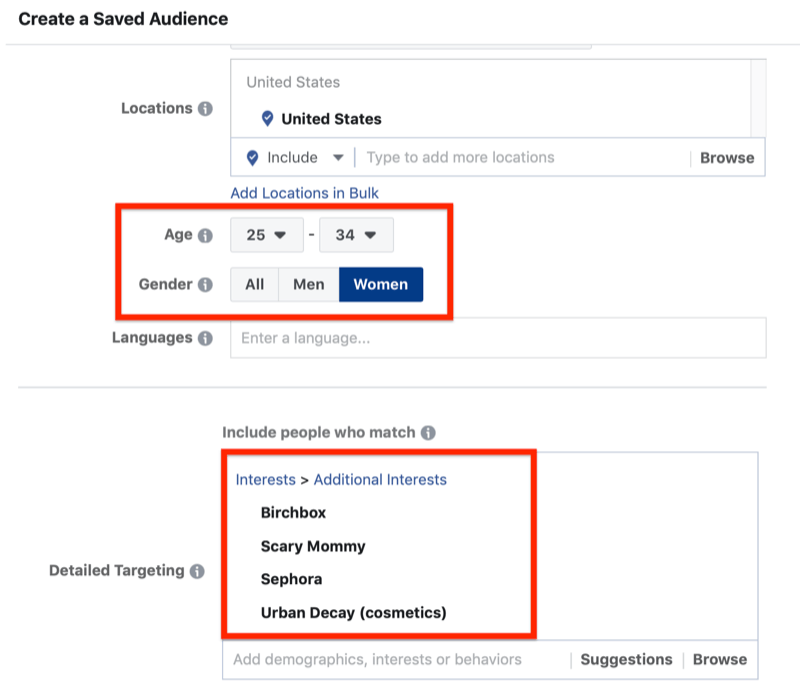Click the Detailed Targeting info icon
The height and width of the screenshot is (695, 800).
[x=197, y=571]
